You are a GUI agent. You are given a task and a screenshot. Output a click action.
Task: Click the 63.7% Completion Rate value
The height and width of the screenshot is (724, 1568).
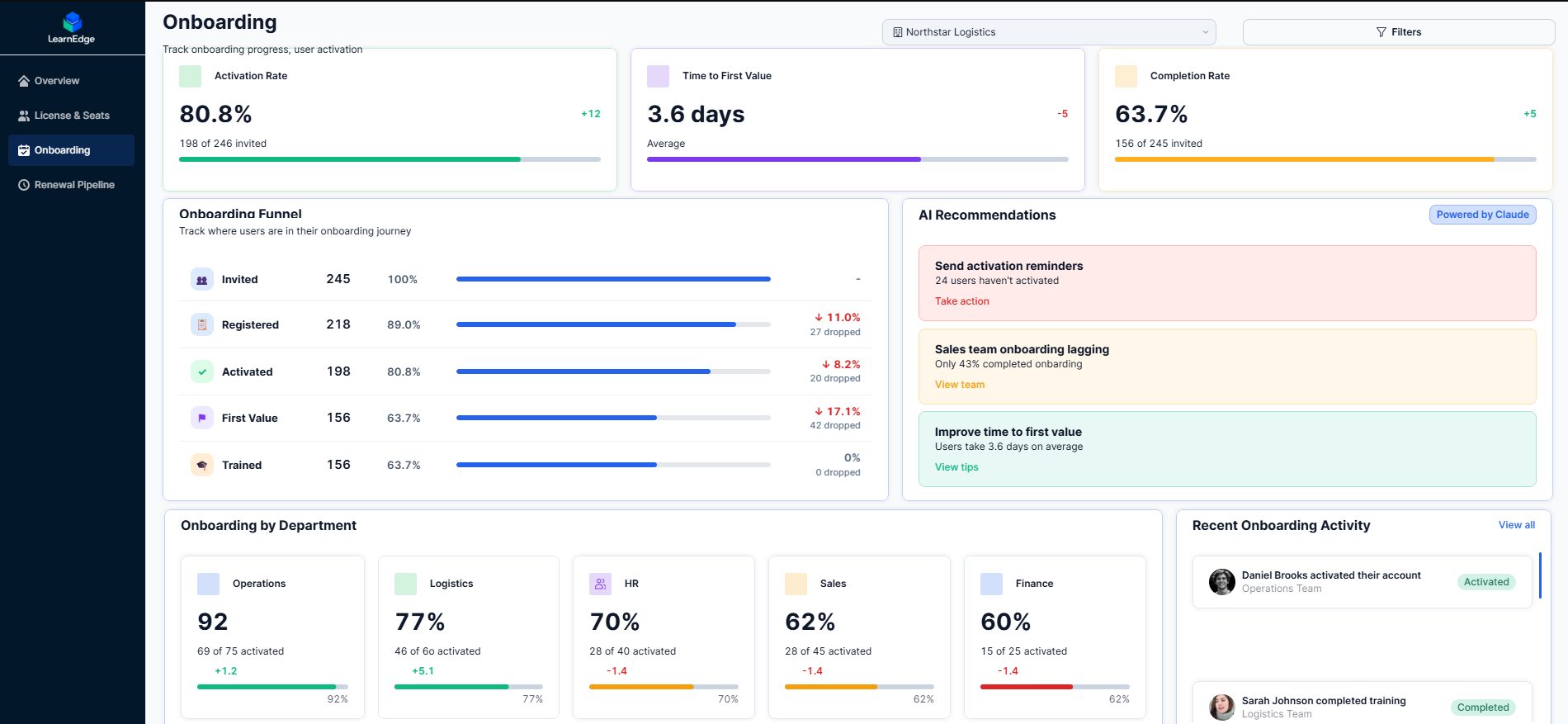[x=1151, y=114]
